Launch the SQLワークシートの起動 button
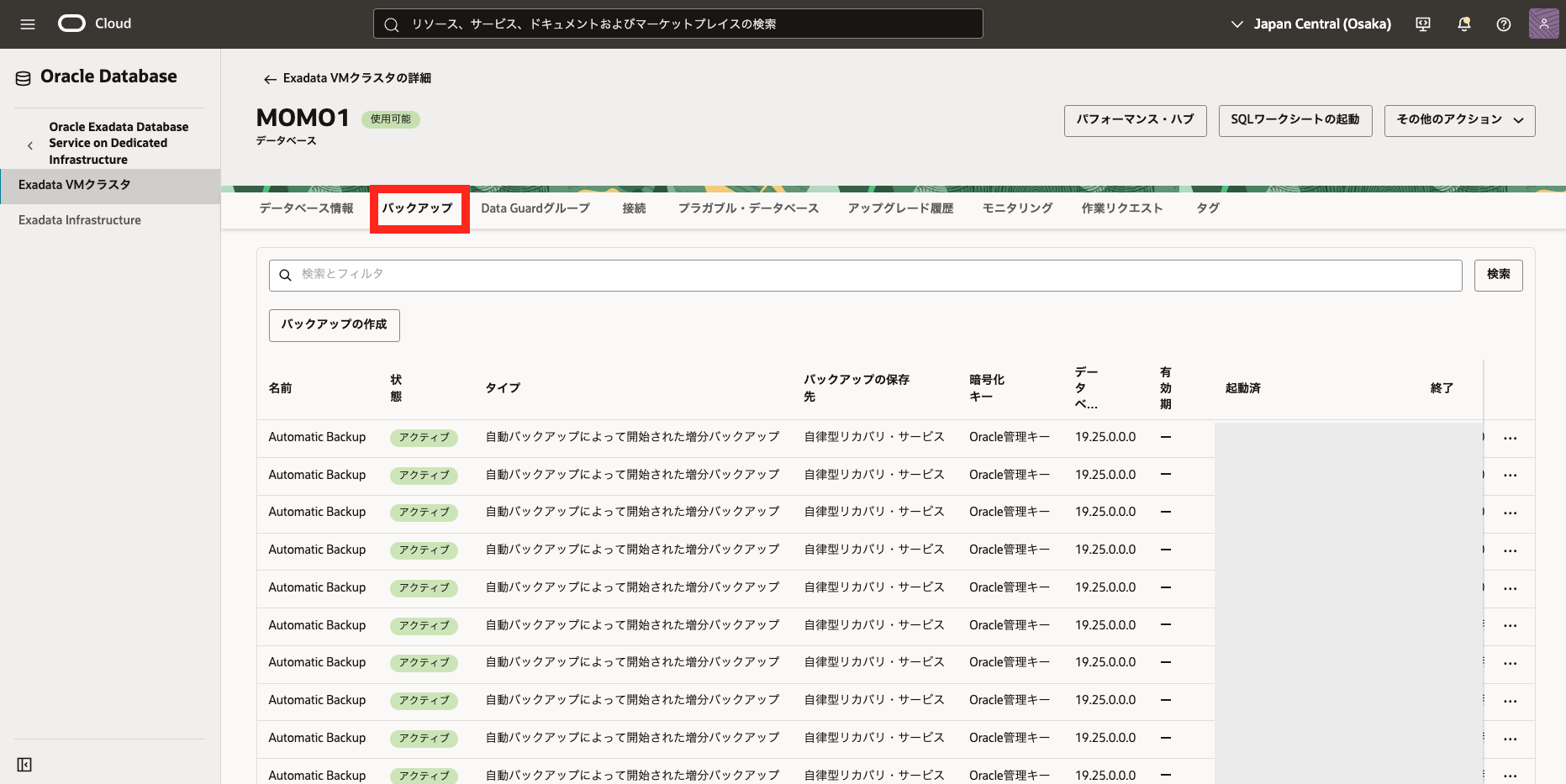Viewport: 1566px width, 784px height. click(x=1294, y=120)
